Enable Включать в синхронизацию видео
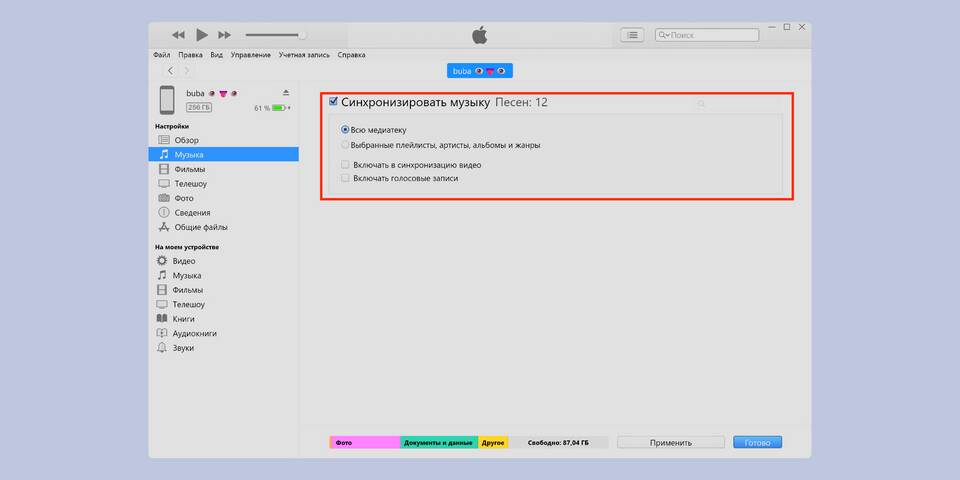This screenshot has height=480, width=960. point(345,165)
